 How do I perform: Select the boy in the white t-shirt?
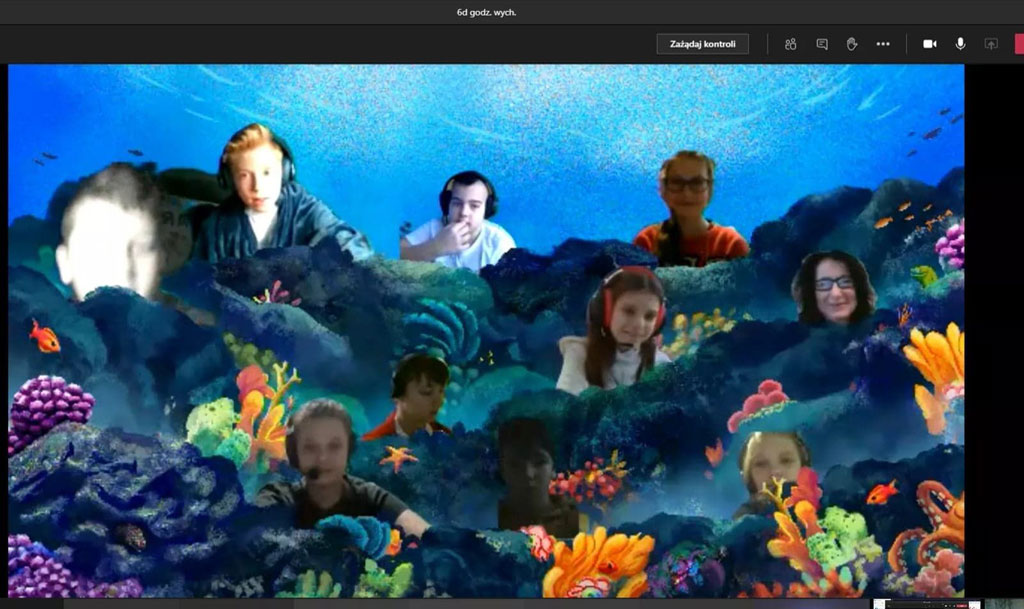coord(464,222)
